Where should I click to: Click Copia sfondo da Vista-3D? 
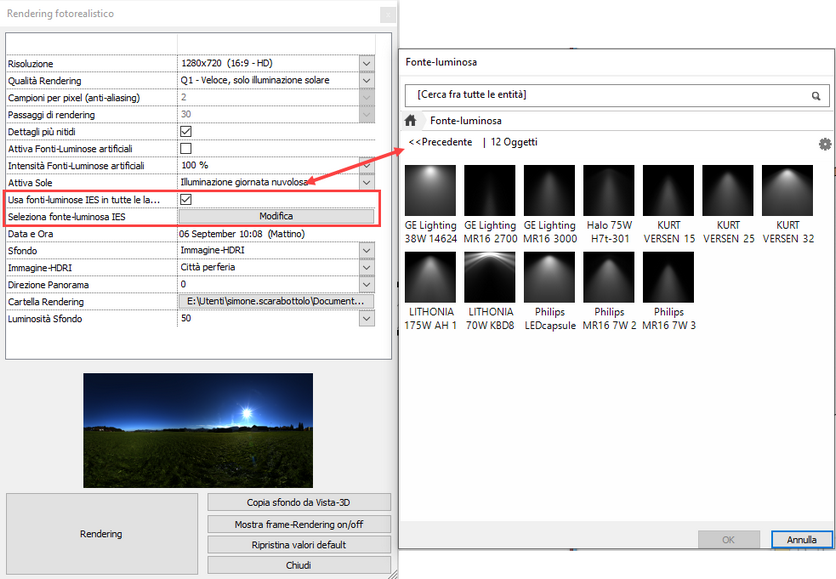tap(299, 502)
